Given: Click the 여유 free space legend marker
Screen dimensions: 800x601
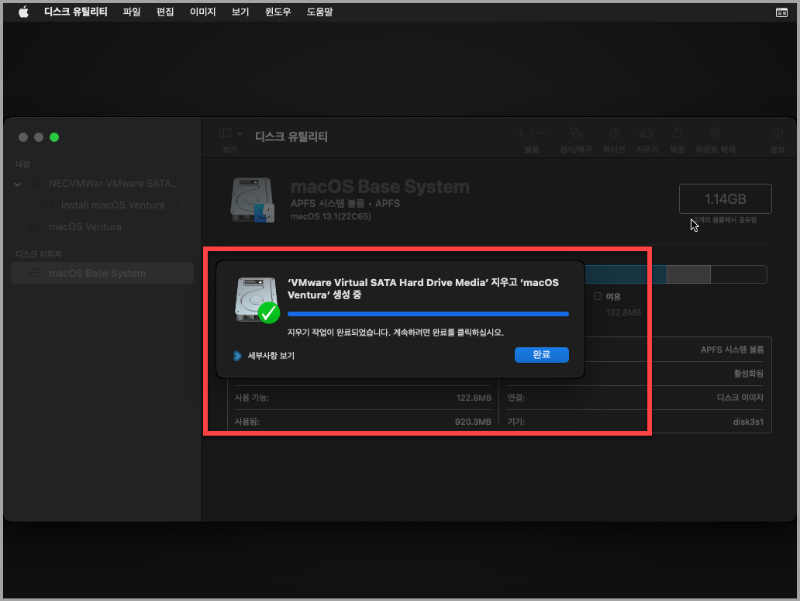Looking at the screenshot, I should [597, 296].
